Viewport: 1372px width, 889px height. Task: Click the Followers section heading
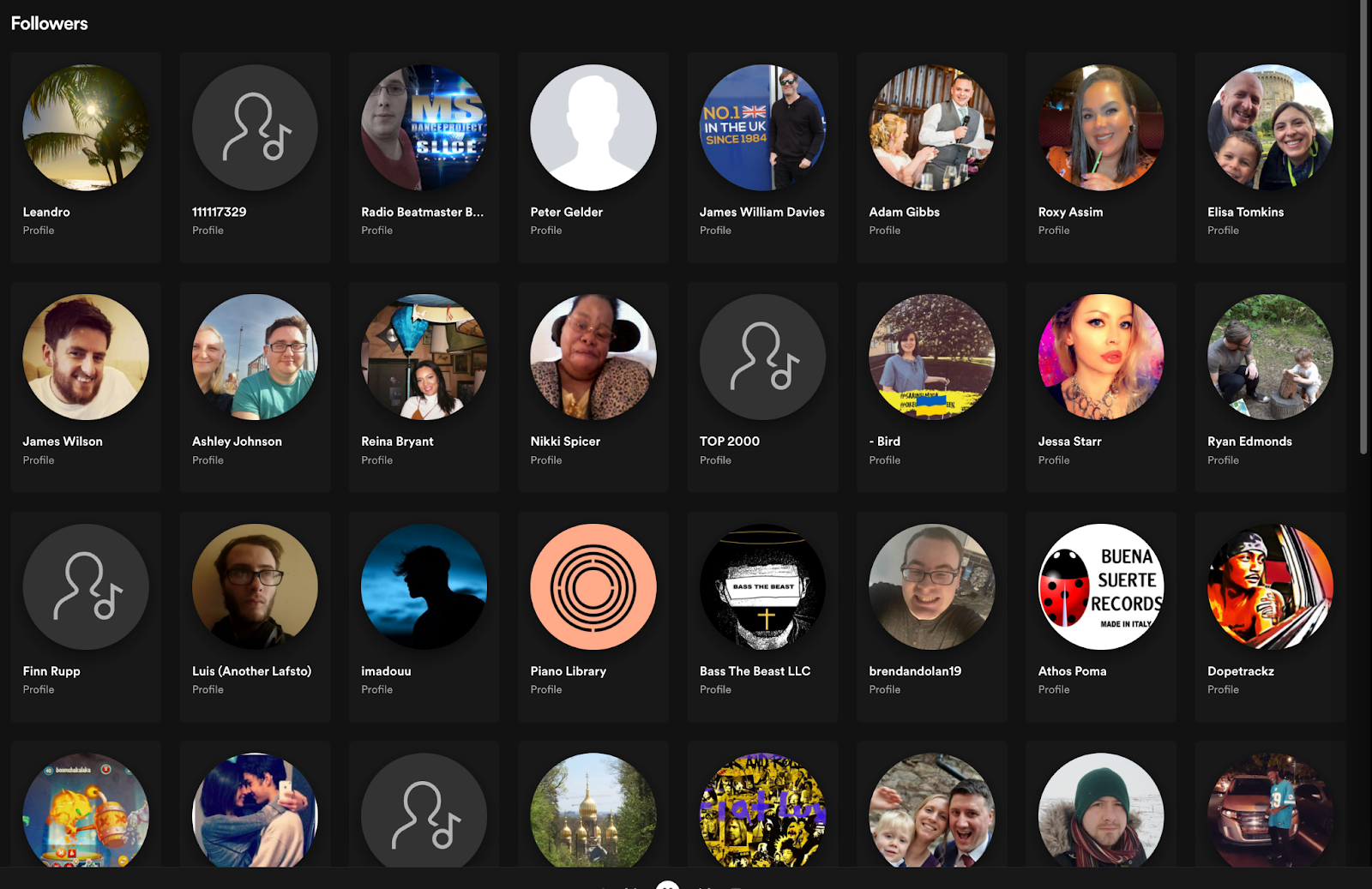point(50,23)
